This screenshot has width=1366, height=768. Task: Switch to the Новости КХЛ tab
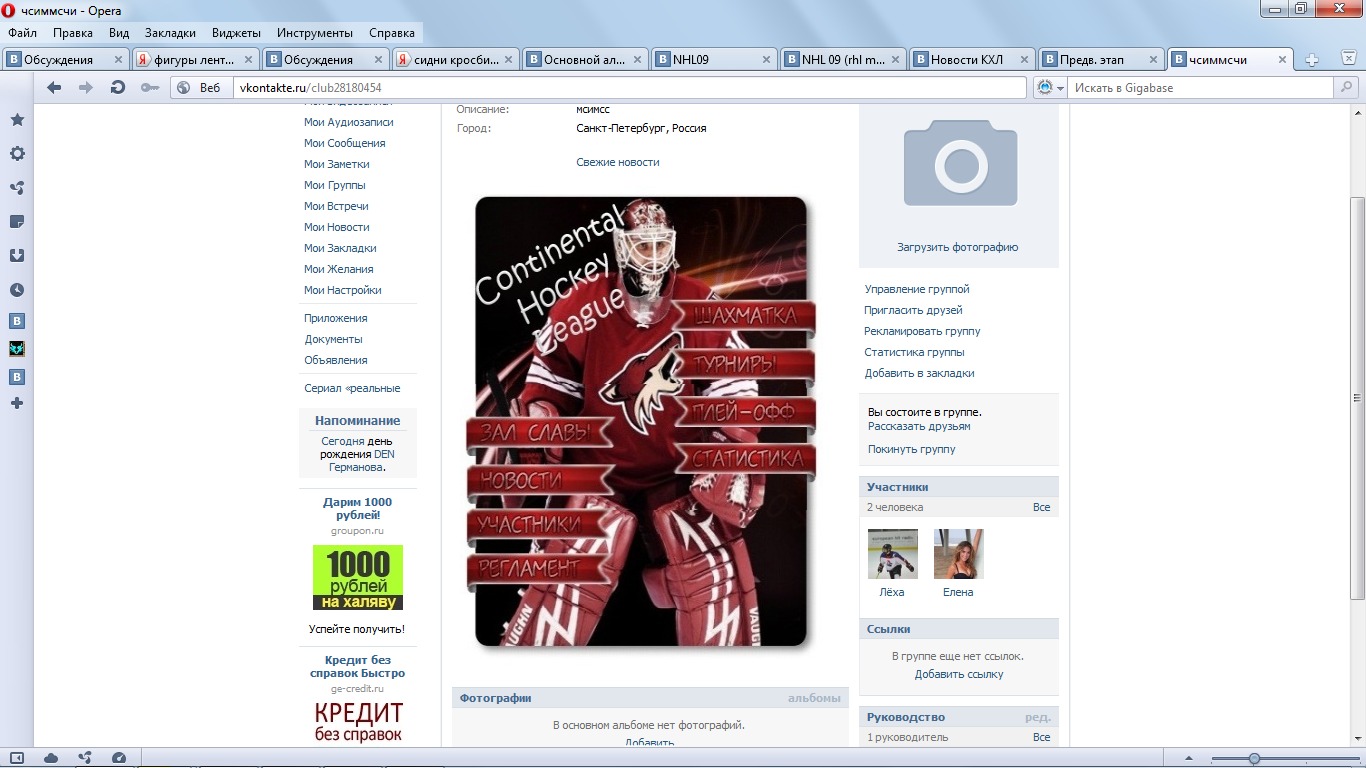pyautogui.click(x=971, y=60)
